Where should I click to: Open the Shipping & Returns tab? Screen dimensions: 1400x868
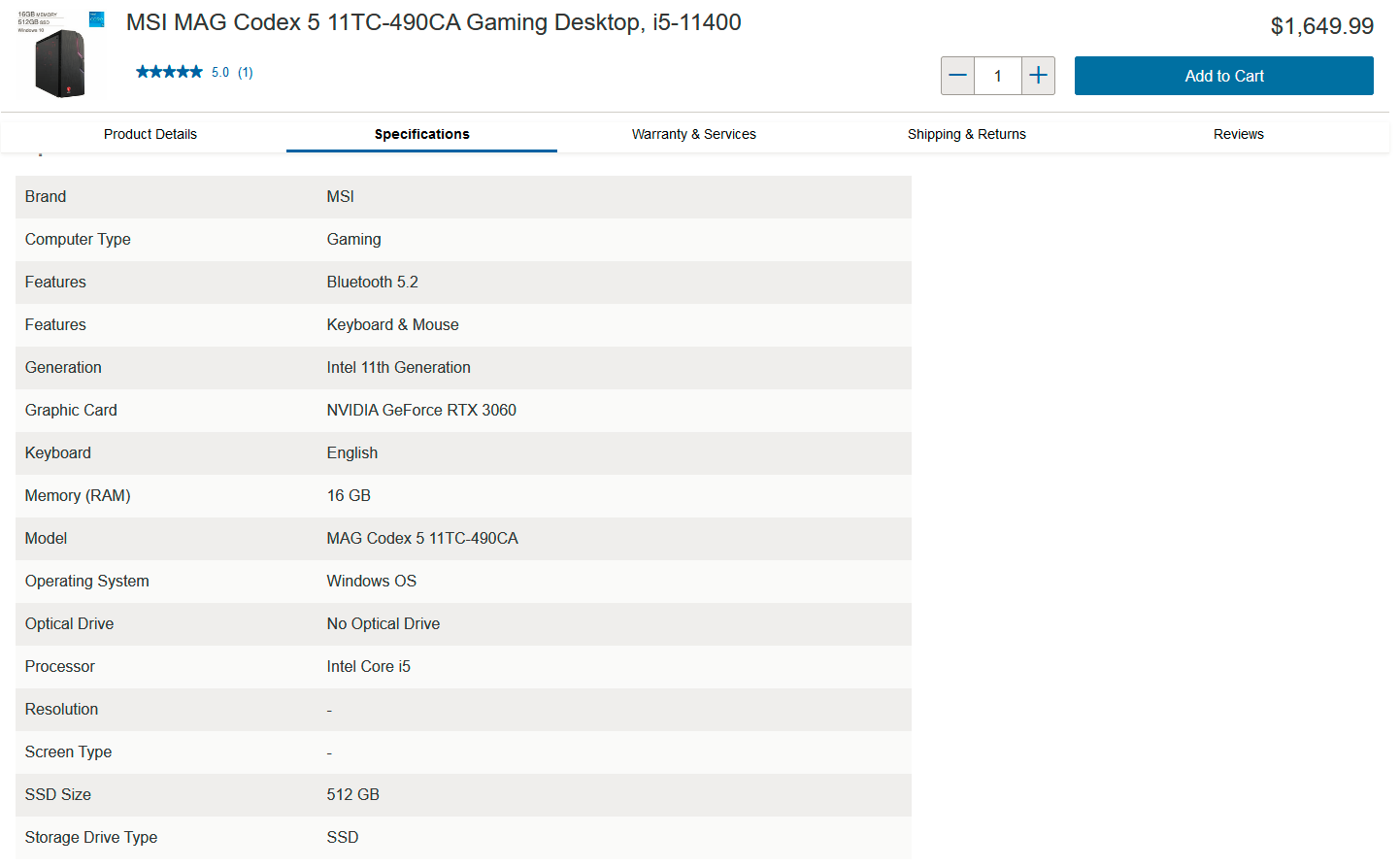[x=966, y=134]
